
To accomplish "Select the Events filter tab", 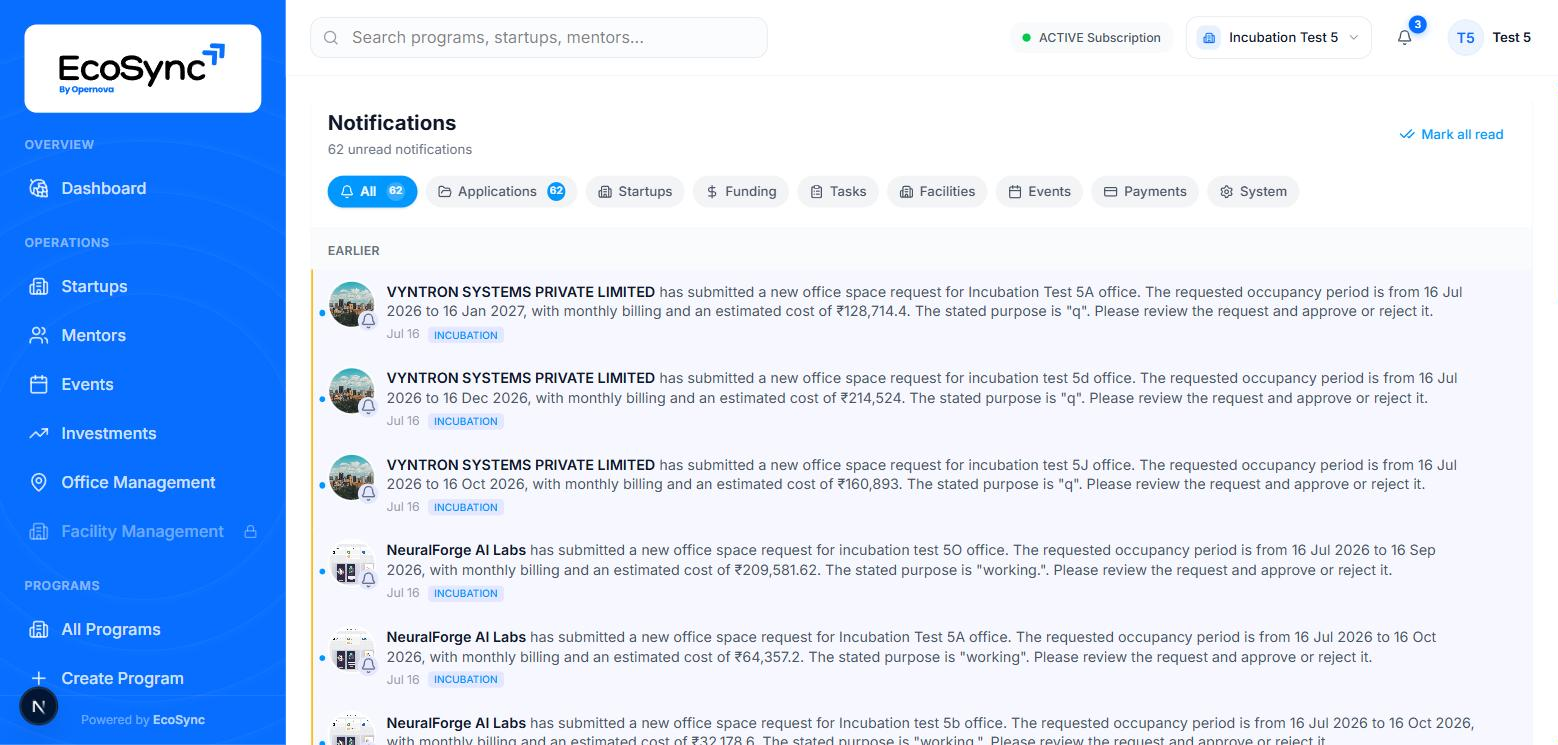I will (x=1039, y=191).
